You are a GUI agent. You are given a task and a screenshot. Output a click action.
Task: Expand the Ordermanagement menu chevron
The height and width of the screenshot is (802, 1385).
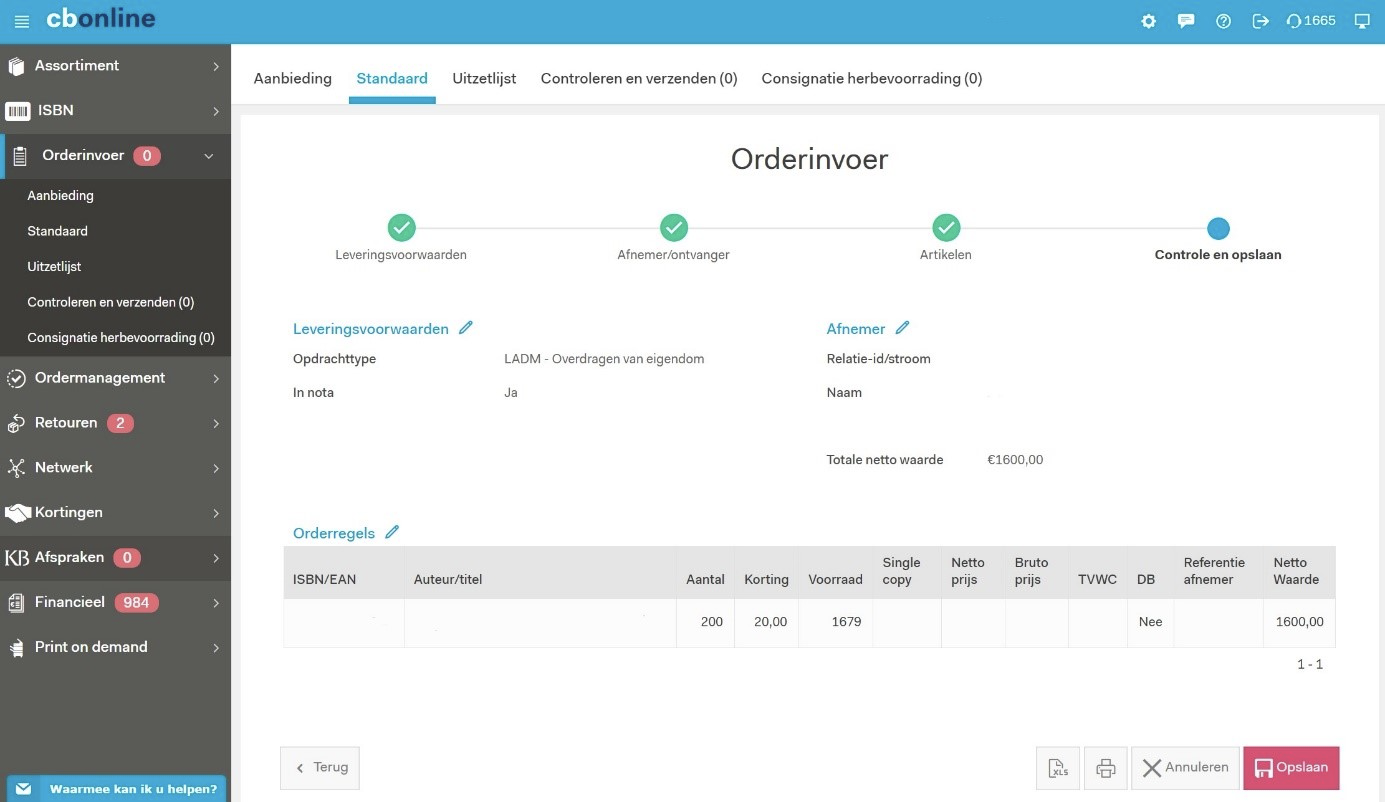pyautogui.click(x=216, y=379)
